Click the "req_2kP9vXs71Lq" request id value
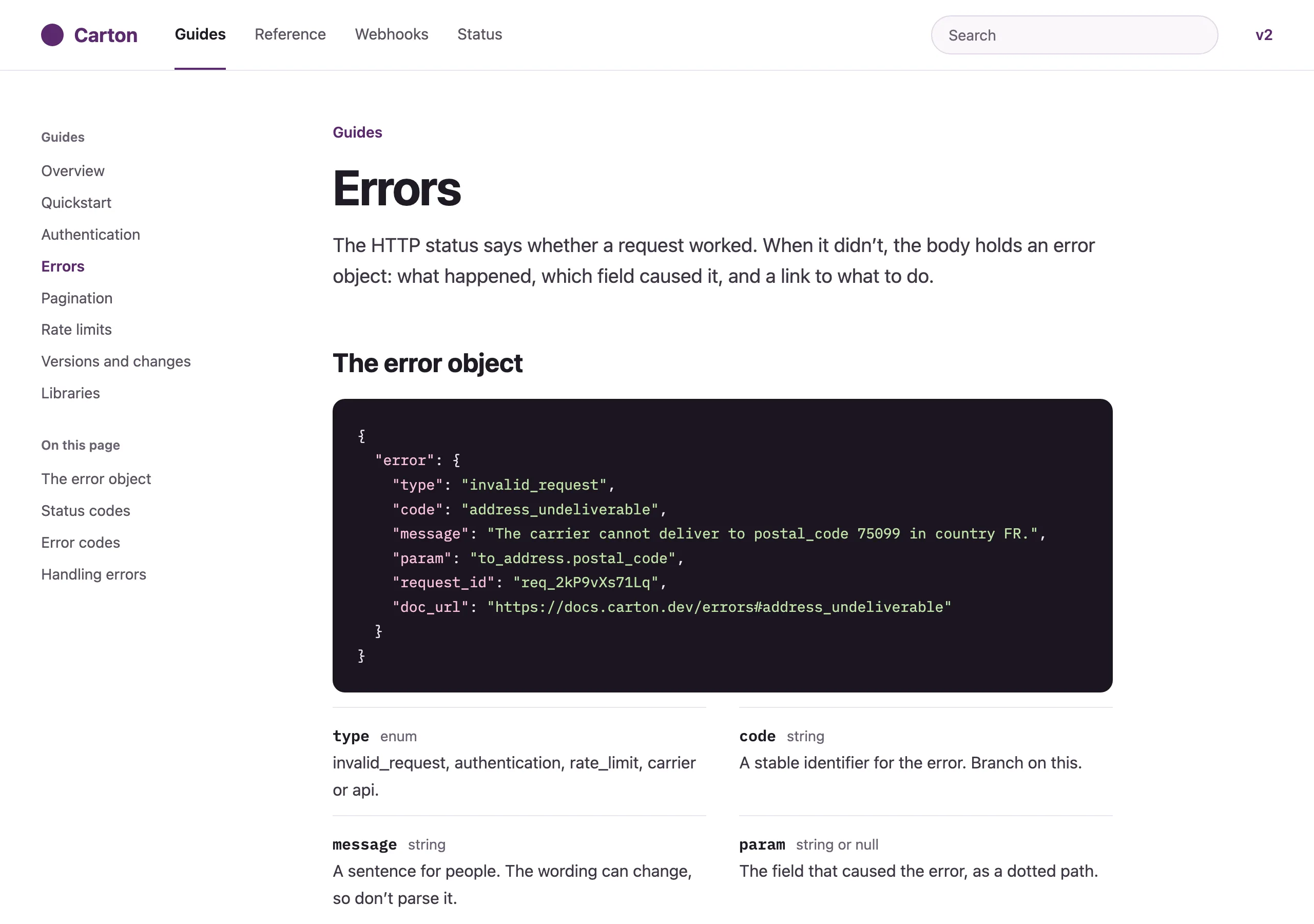1314x924 pixels. click(586, 582)
